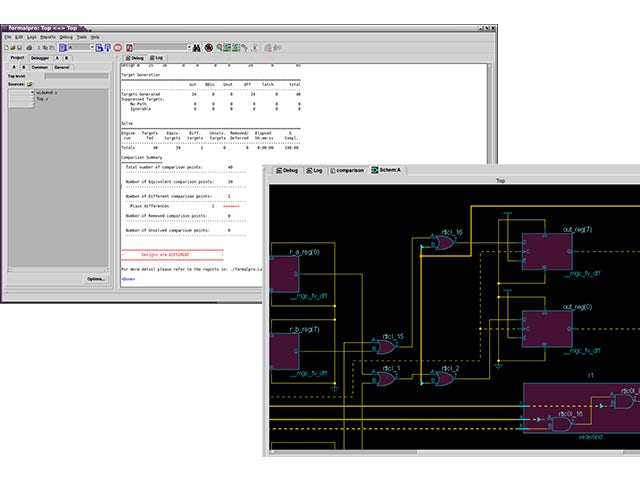Click the gray wrench-like toolbar icon

coord(244,48)
